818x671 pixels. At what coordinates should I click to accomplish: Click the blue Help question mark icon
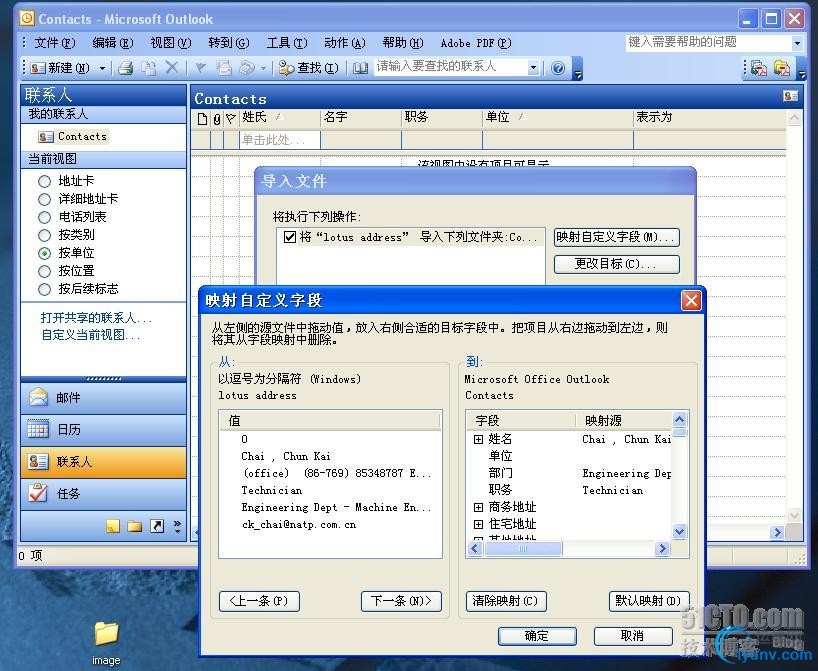558,68
